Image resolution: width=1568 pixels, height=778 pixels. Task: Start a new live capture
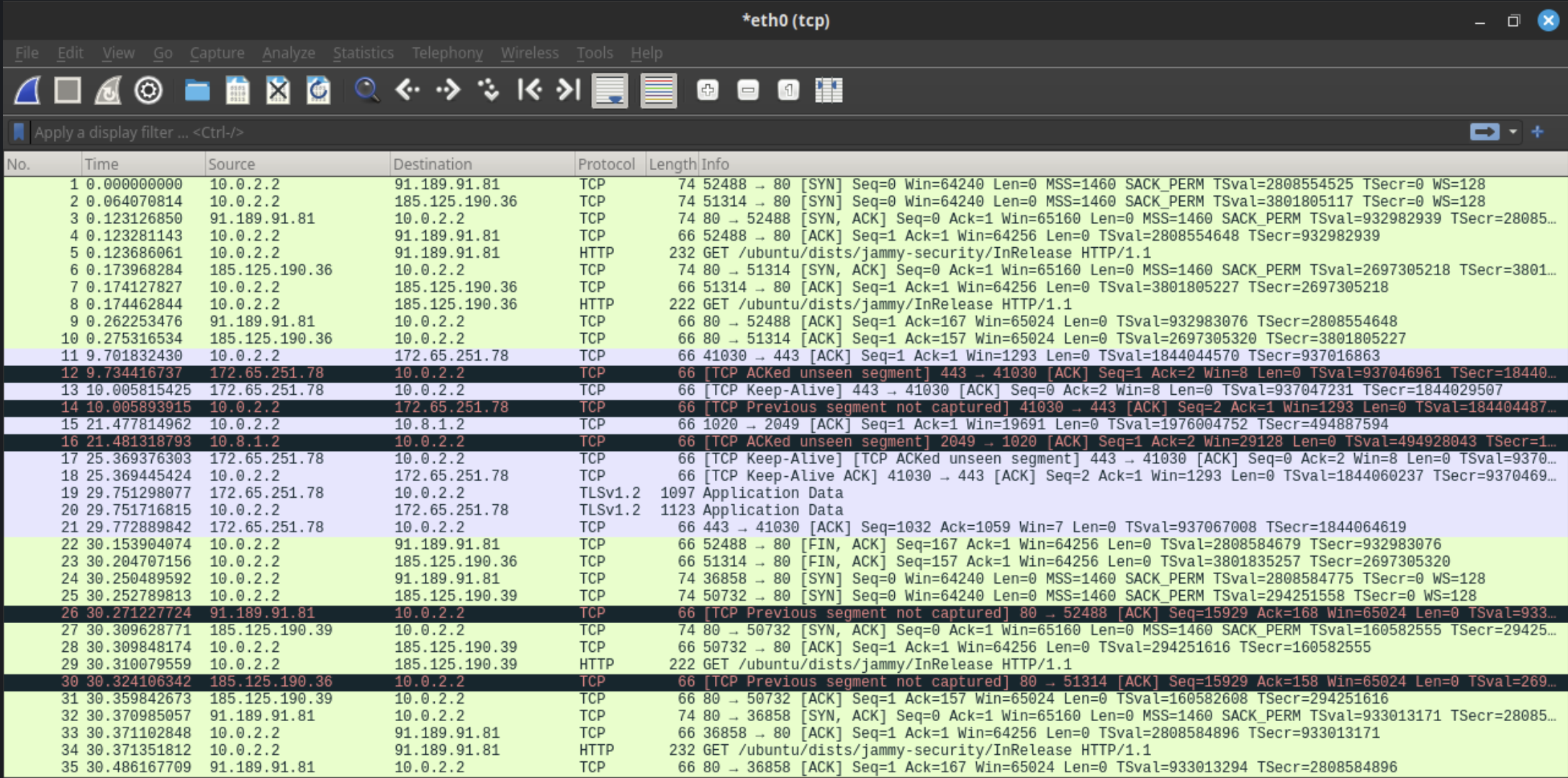coord(27,90)
